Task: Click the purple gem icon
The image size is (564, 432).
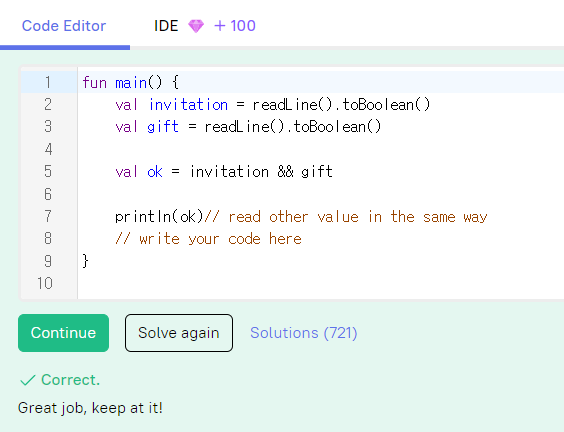Action: click(x=196, y=26)
